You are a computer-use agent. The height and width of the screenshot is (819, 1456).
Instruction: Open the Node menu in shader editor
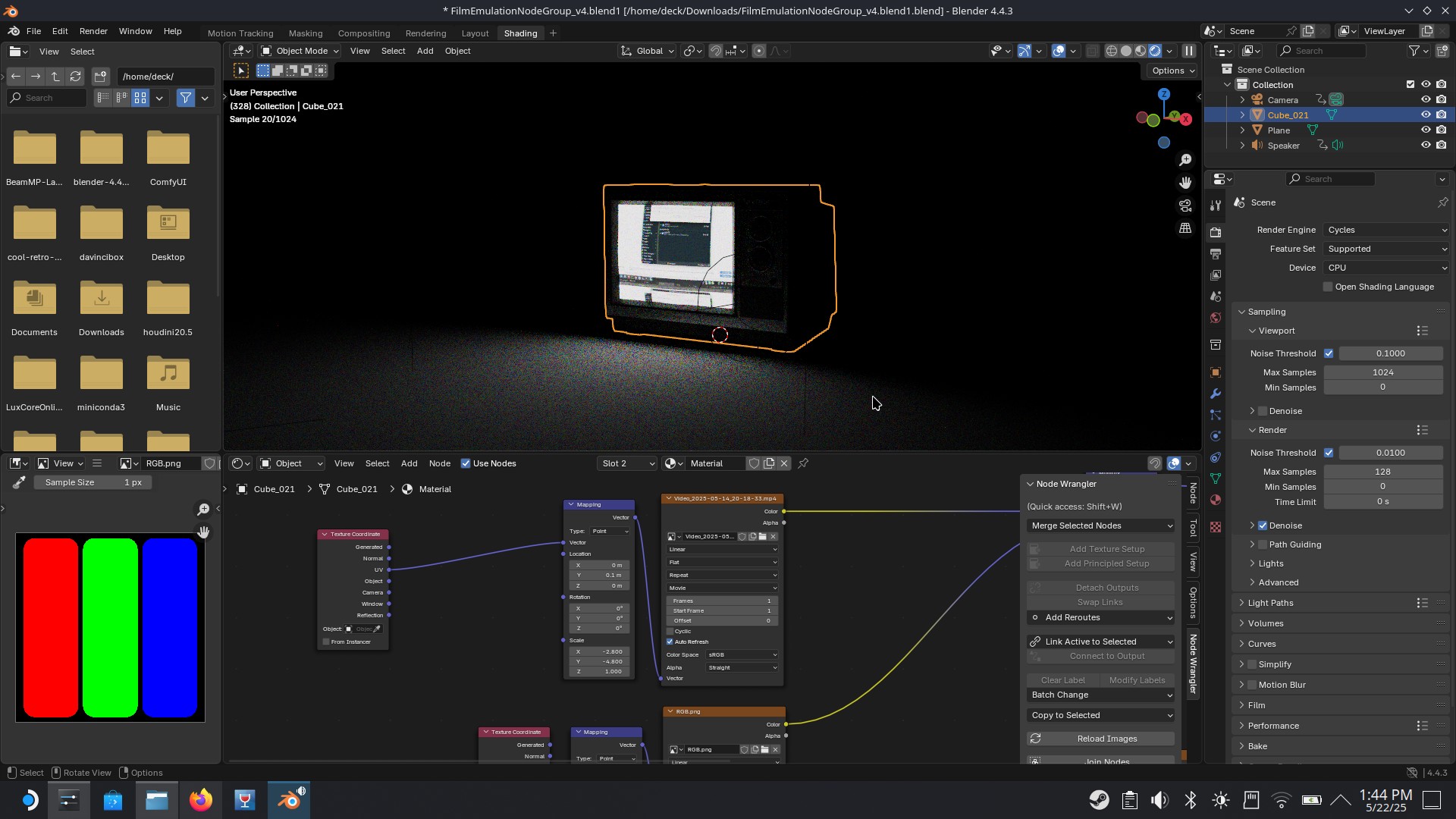(440, 463)
